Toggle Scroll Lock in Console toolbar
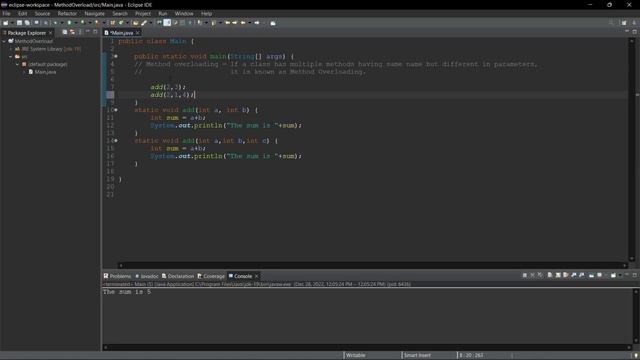The image size is (640, 360). pos(558,276)
